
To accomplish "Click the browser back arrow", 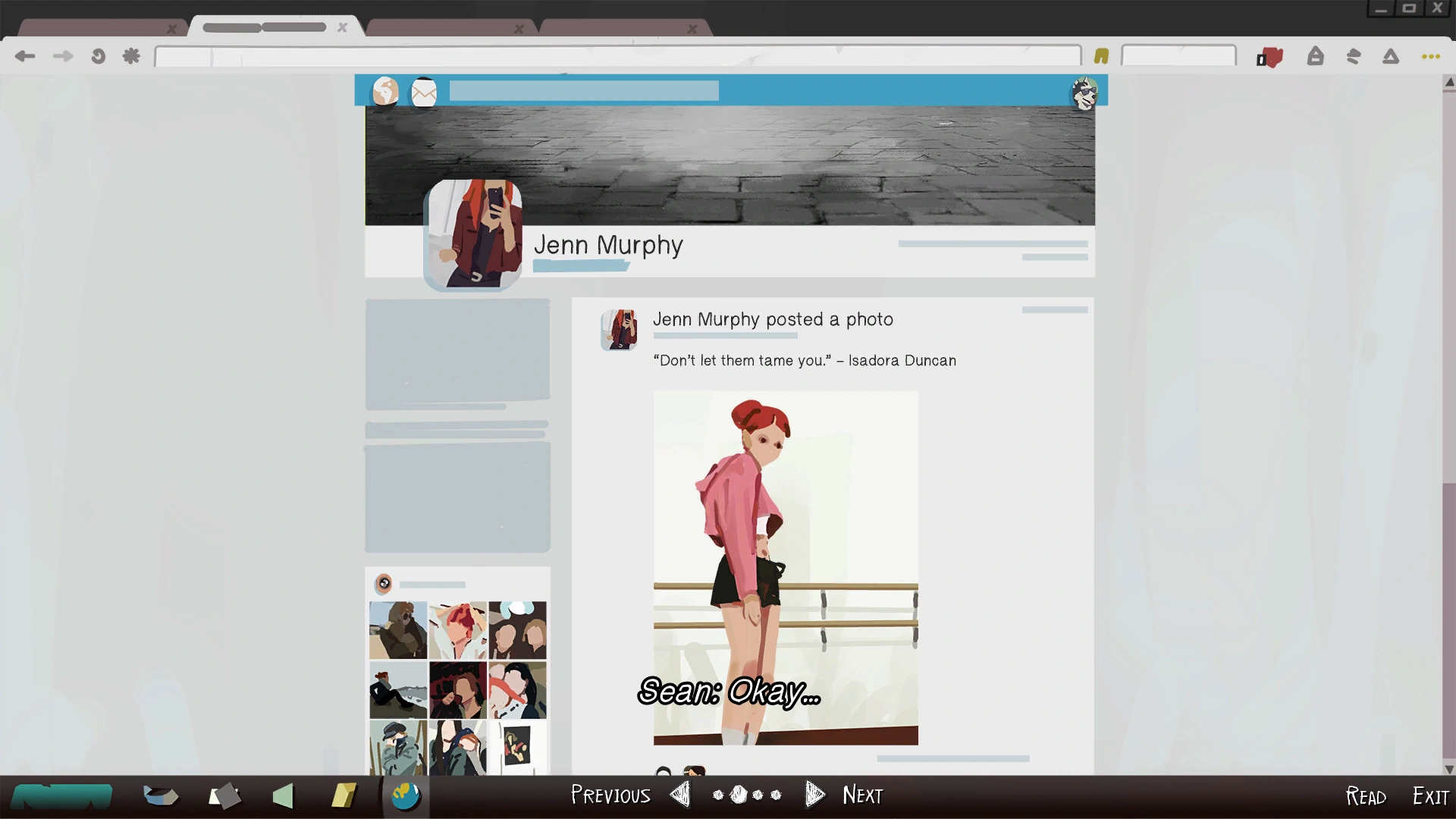I will (x=25, y=56).
